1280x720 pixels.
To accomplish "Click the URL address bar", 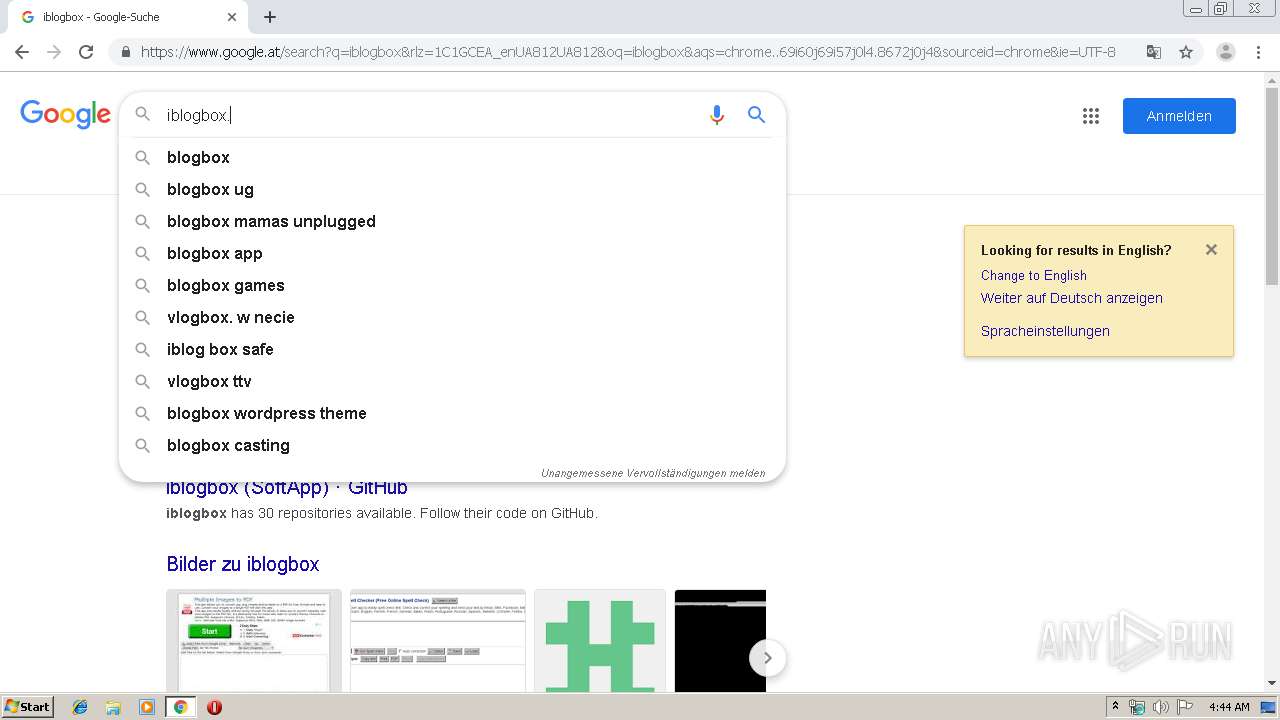I will (x=628, y=52).
